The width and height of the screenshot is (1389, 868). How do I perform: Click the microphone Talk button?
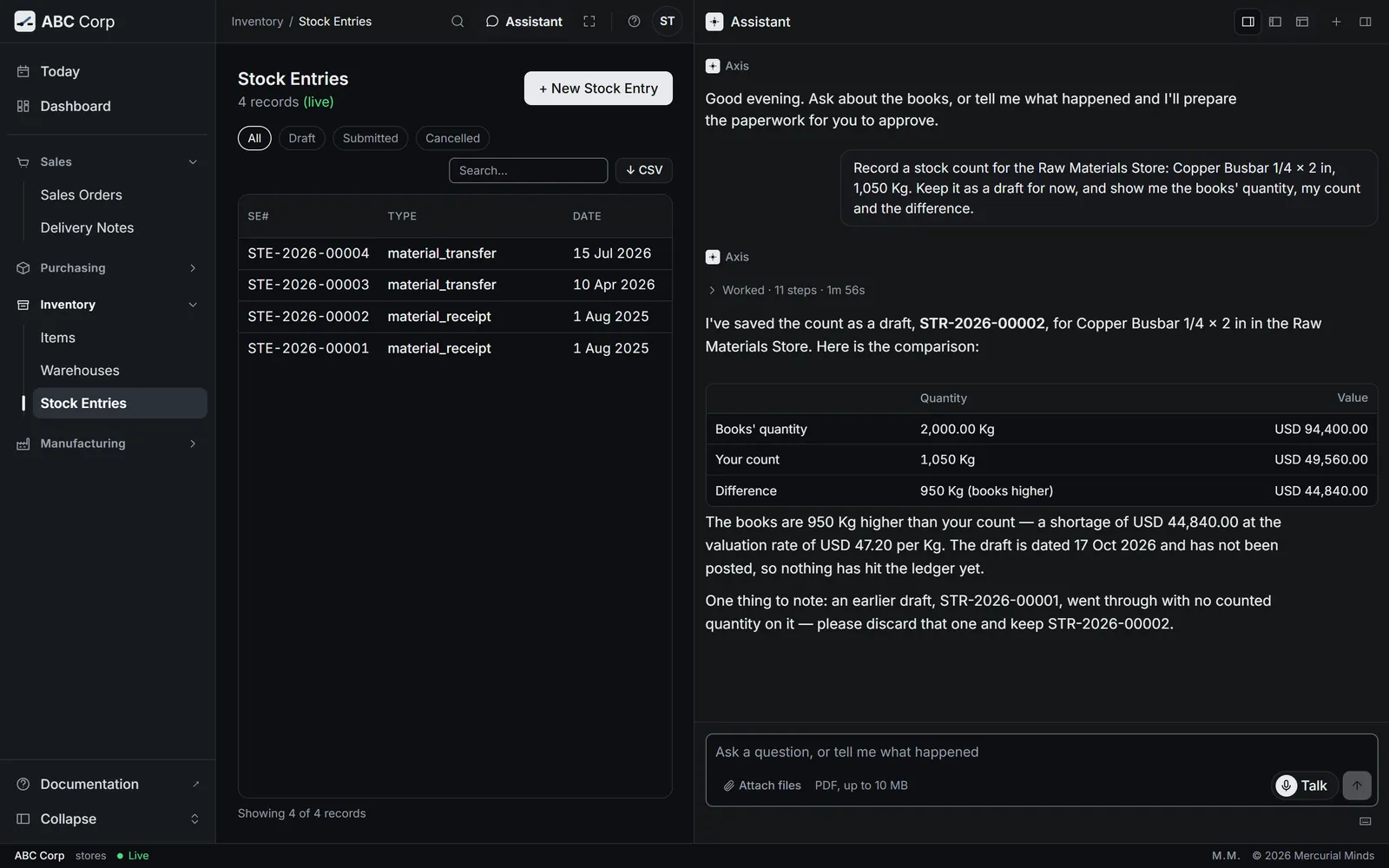coord(1304,786)
